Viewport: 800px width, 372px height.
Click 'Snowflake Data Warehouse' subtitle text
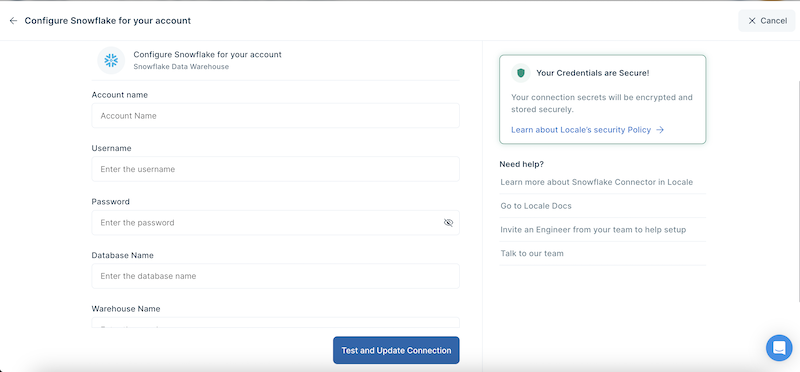[181, 66]
